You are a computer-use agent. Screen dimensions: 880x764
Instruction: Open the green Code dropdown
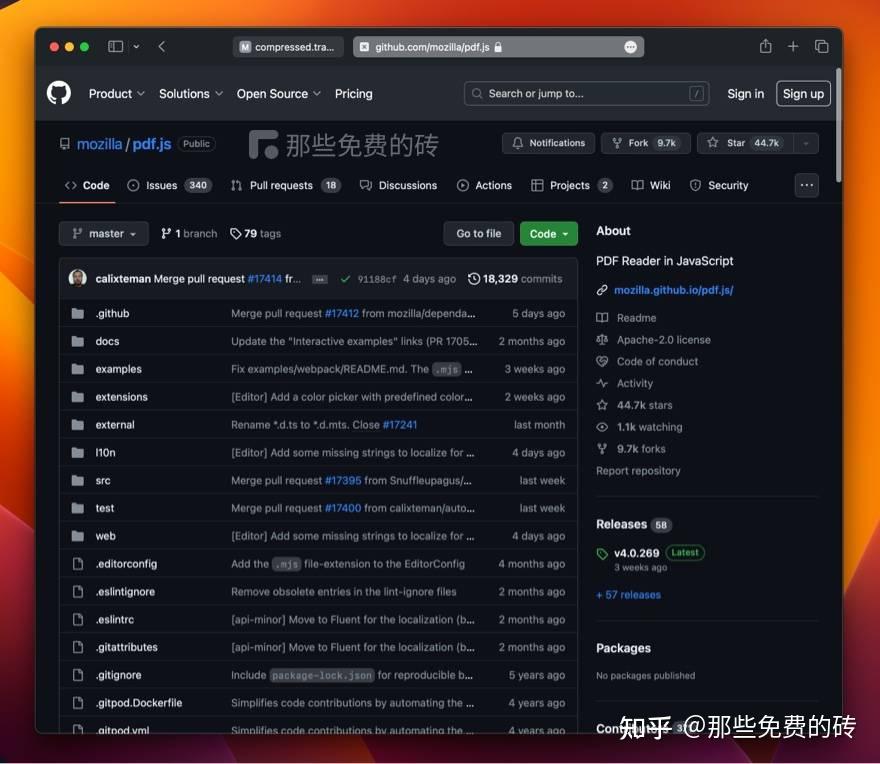tap(548, 233)
